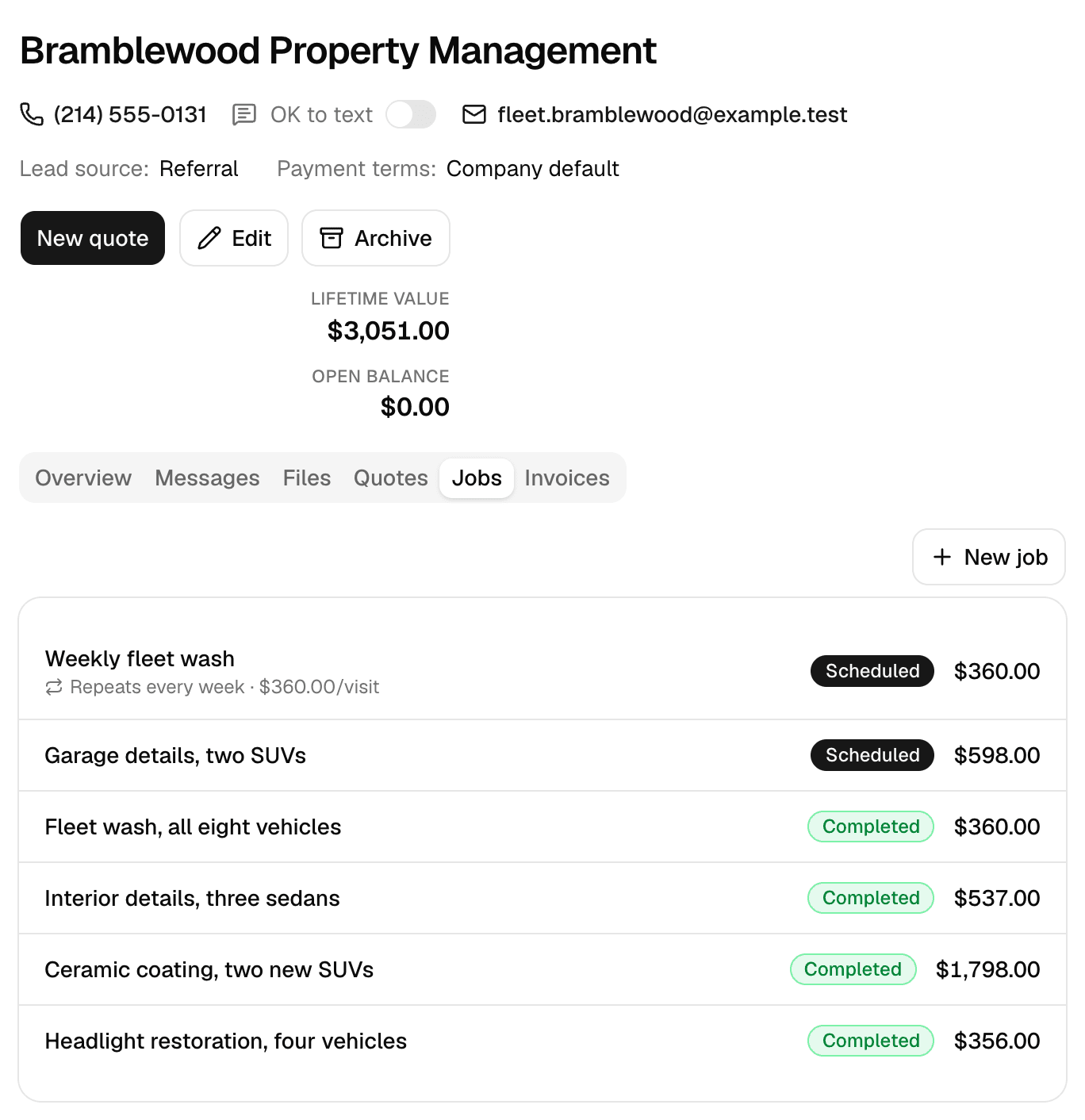Screen dimensions: 1085x1120
Task: Open the Garage details, two SUVs job
Action: tap(542, 755)
